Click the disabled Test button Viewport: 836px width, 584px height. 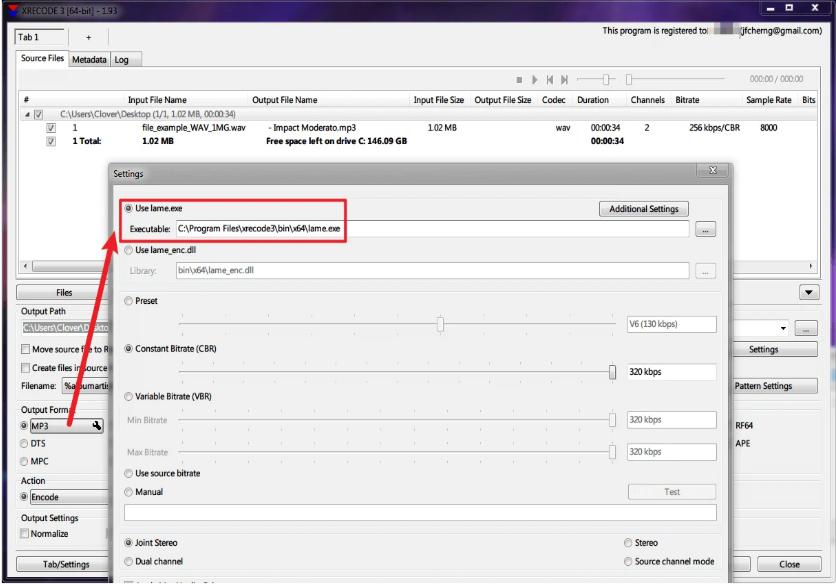pyautogui.click(x=672, y=492)
